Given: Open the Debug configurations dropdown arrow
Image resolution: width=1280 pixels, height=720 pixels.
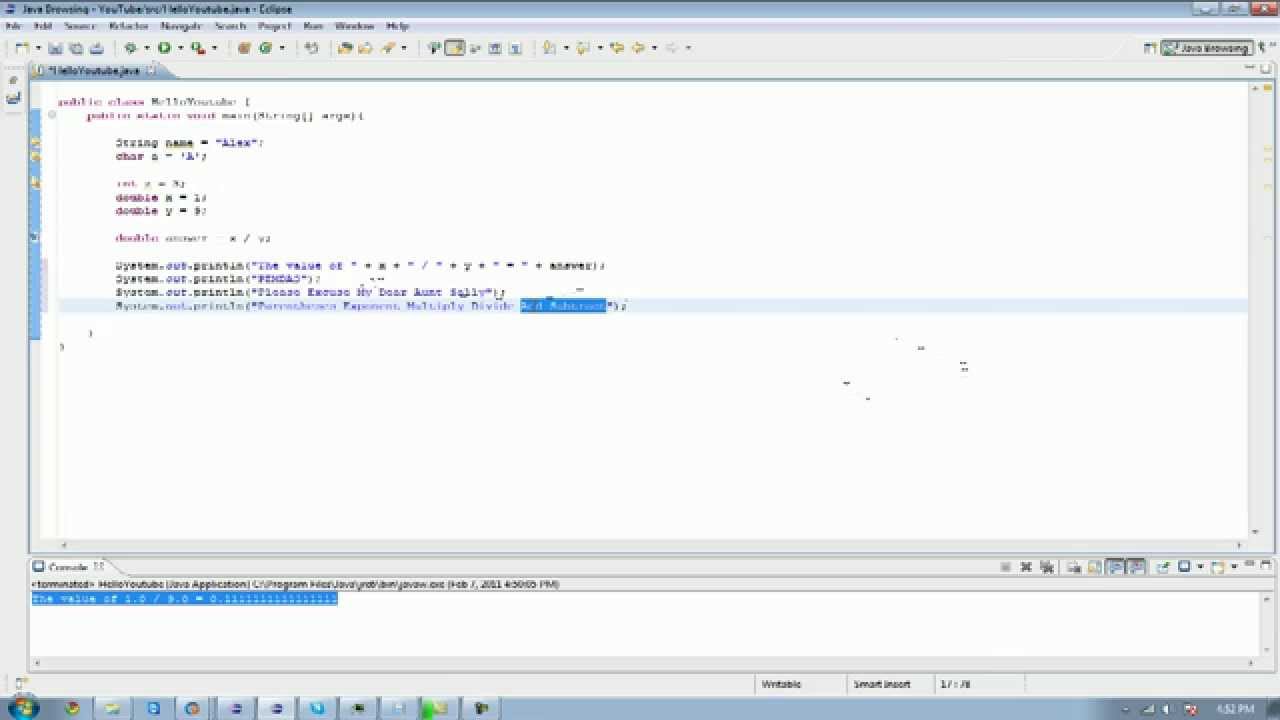Looking at the screenshot, I should point(146,48).
